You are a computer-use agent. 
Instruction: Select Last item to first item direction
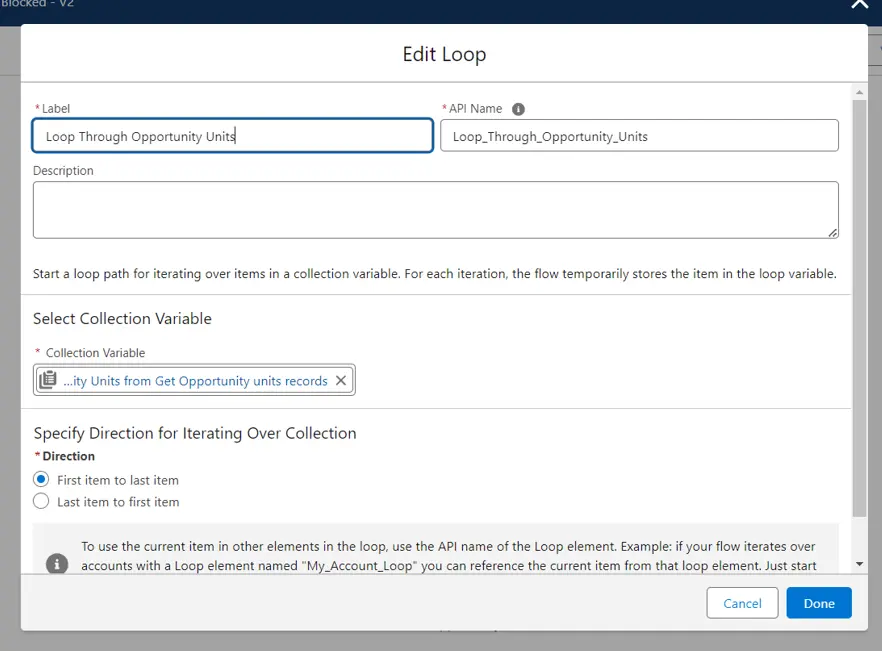click(42, 502)
